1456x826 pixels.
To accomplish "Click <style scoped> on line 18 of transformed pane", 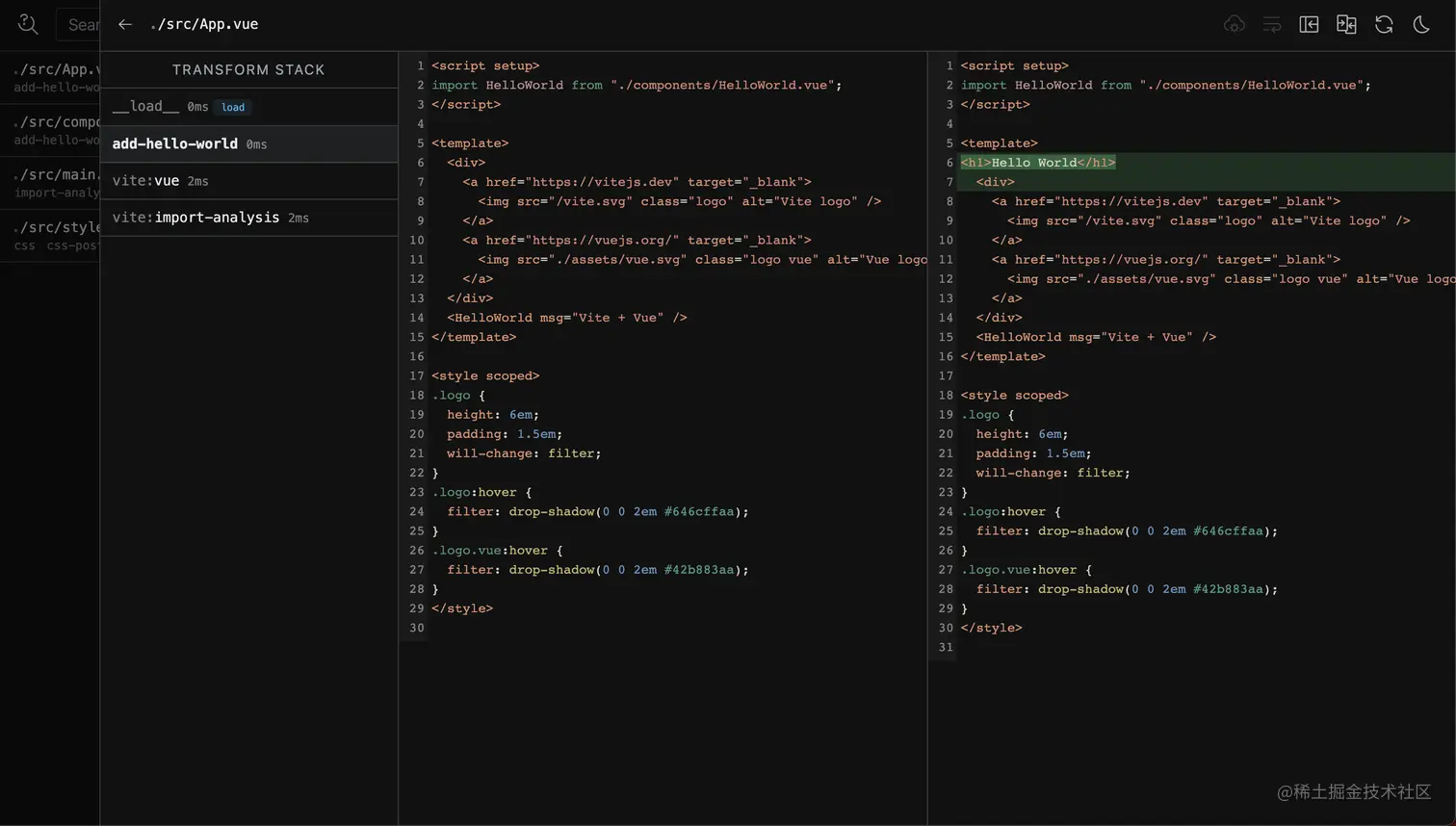I will [1015, 395].
